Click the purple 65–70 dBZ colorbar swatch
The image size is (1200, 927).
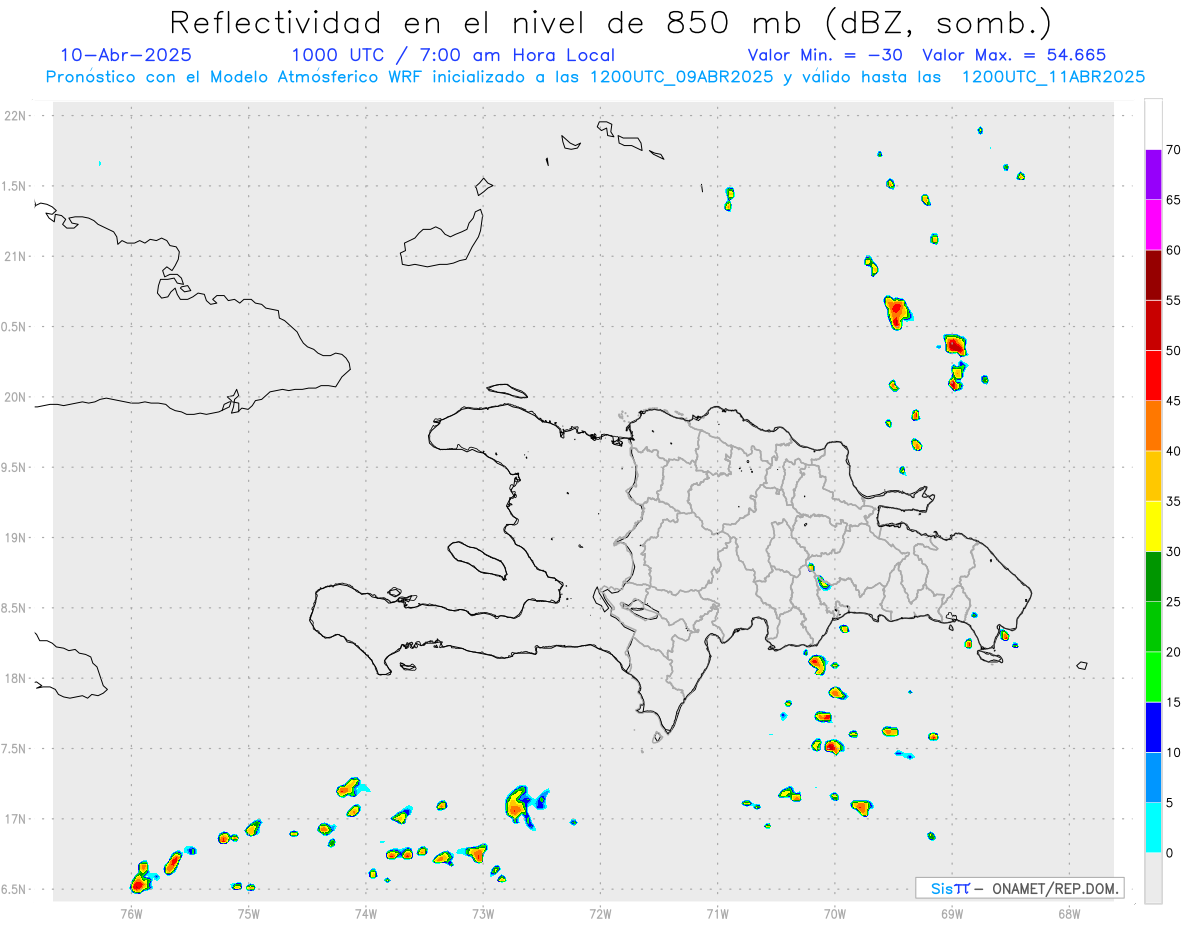tap(1153, 175)
